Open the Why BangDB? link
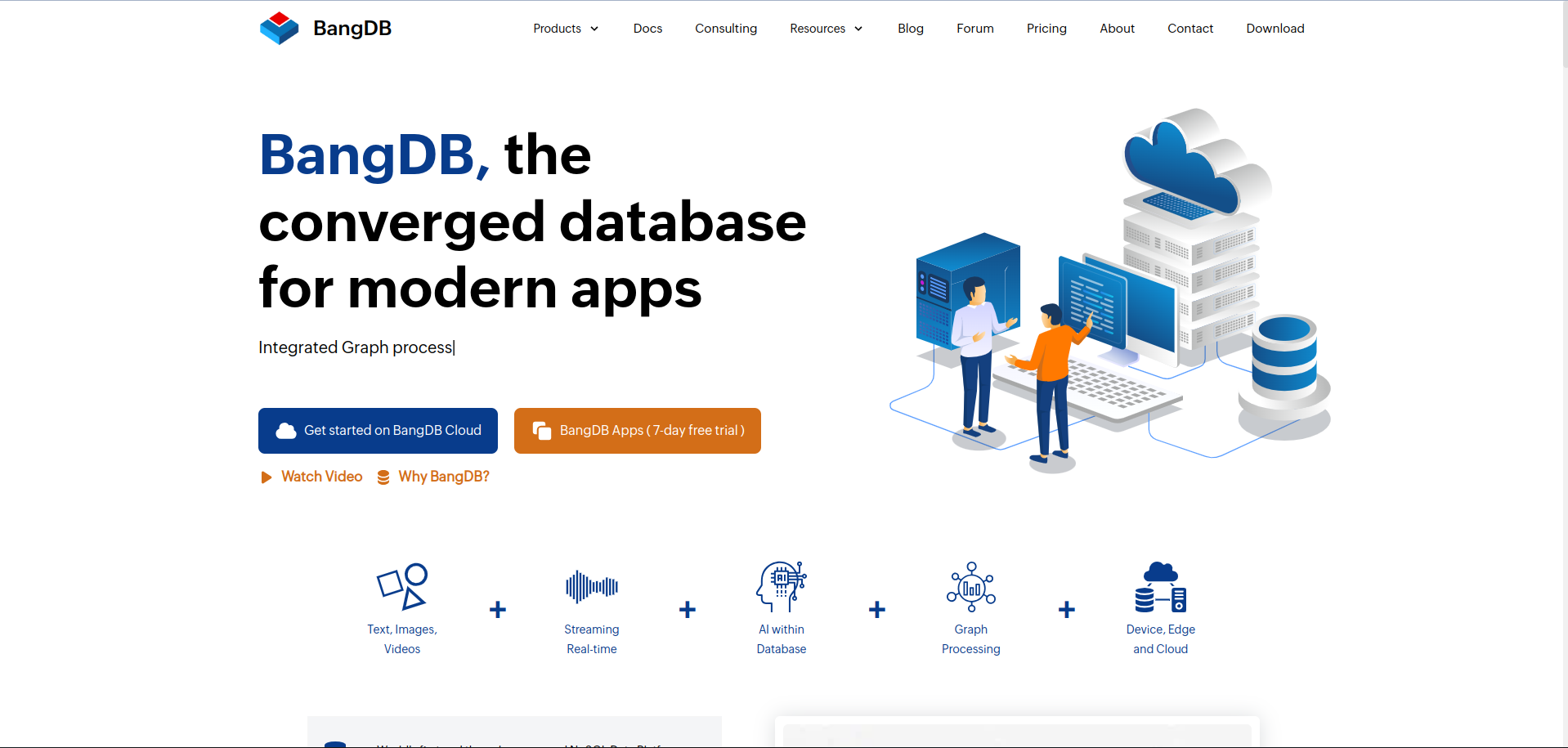Image resolution: width=1568 pixels, height=748 pixels. coord(444,477)
